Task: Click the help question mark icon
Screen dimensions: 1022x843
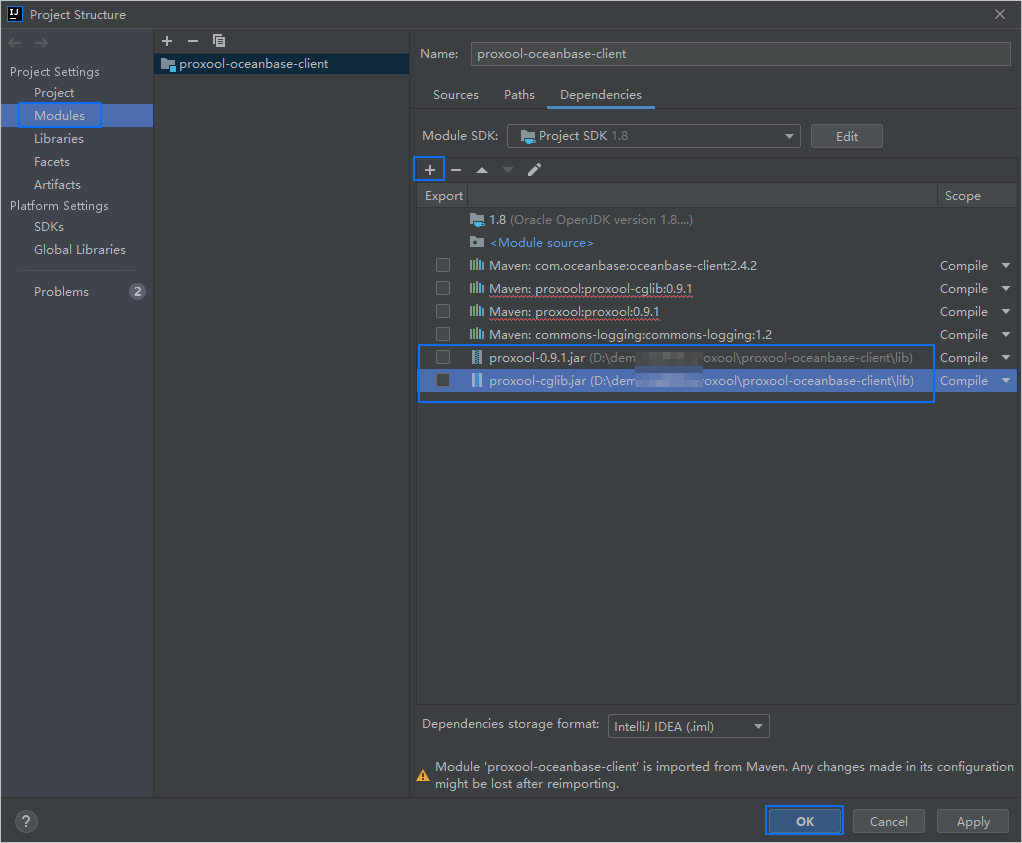Action: click(x=27, y=822)
